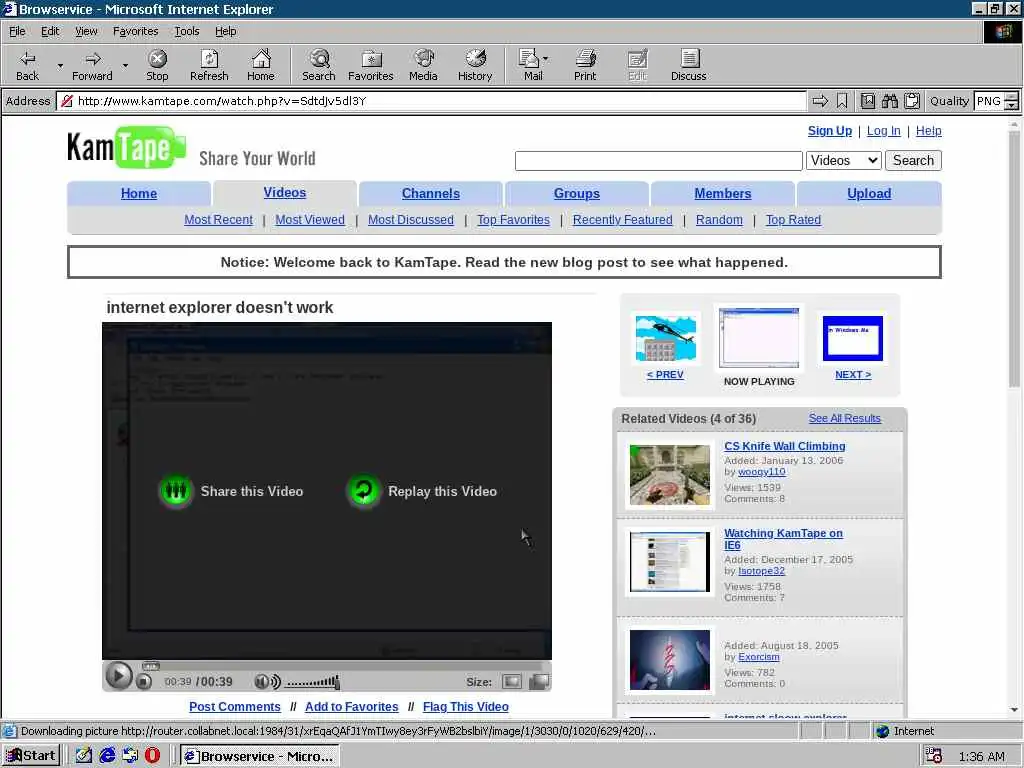The width and height of the screenshot is (1024, 768).
Task: Open the Tools menu
Action: point(187,31)
